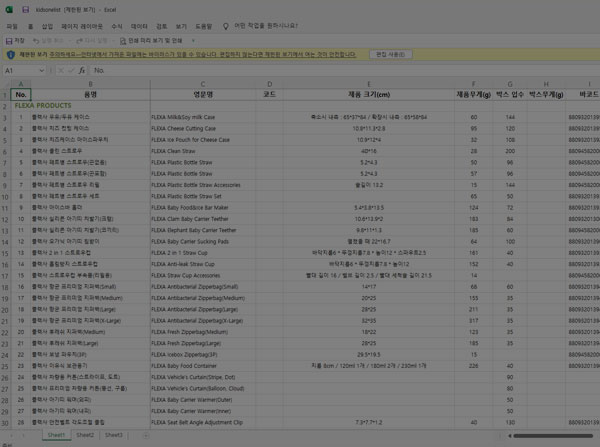Click FLEXA Plastic Bottle Straw Accessories cell
The image size is (600, 447).
click(x=203, y=185)
